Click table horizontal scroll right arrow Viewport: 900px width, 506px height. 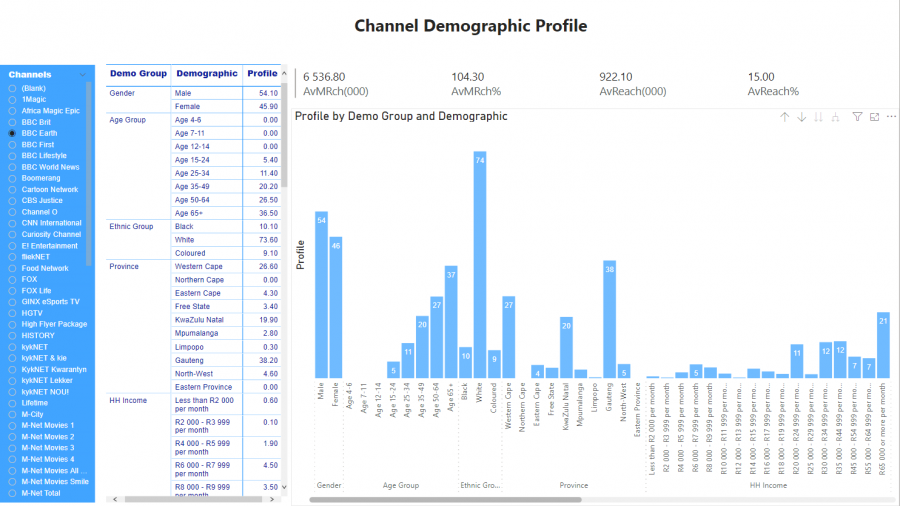pyautogui.click(x=272, y=499)
